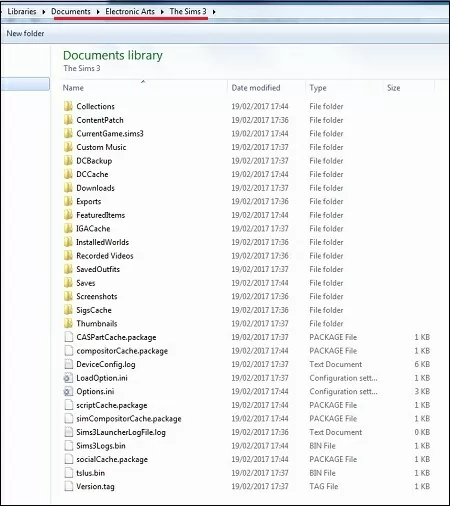450x506 pixels.
Task: Click the 6 KB size of DeviceConfig.log
Action: pyautogui.click(x=422, y=364)
